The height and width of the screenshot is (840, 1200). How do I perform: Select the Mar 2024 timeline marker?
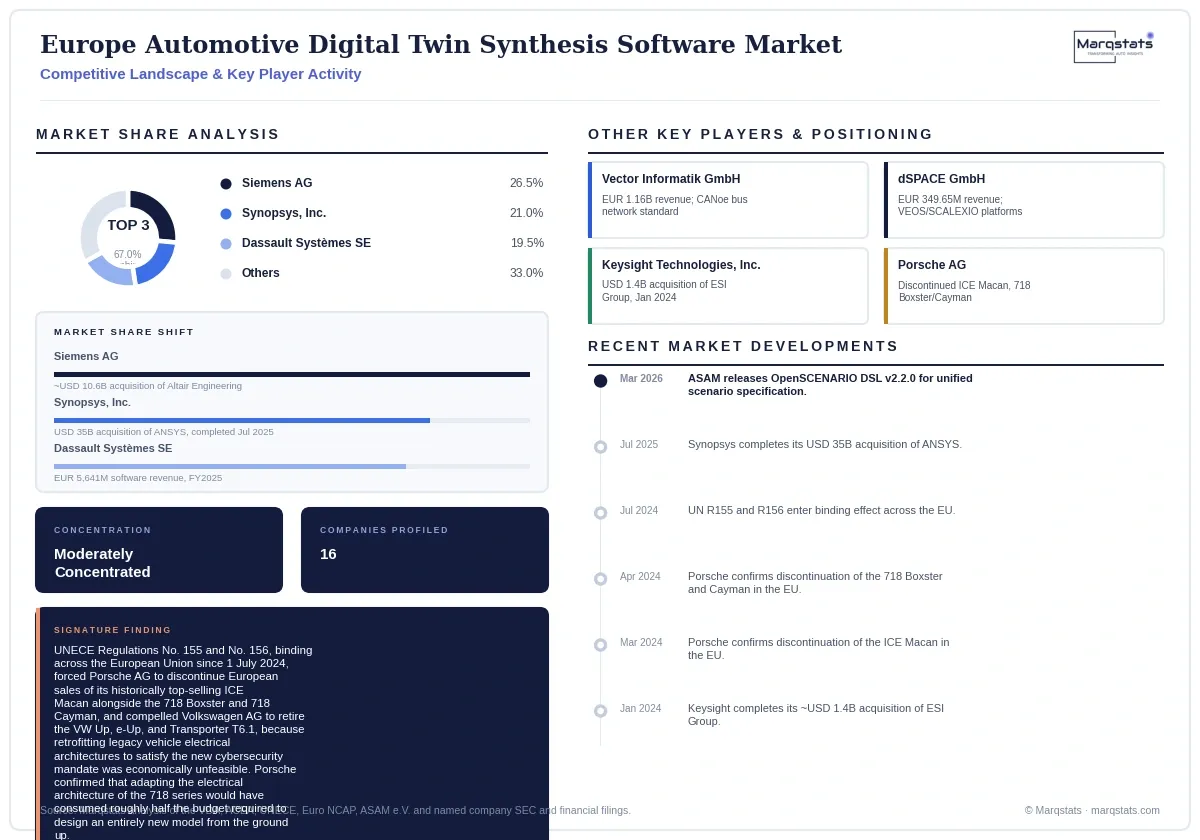[600, 645]
